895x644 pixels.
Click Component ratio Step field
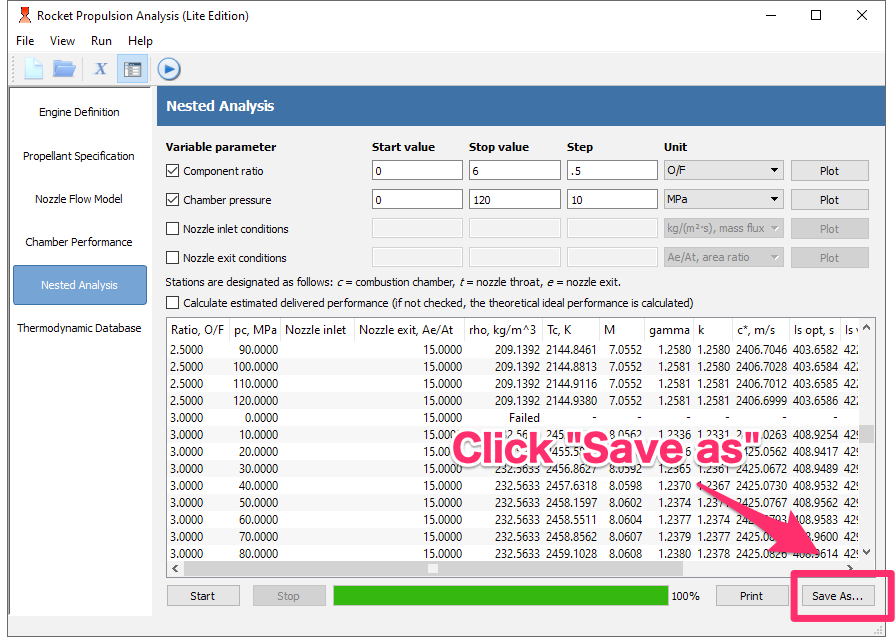coord(612,171)
